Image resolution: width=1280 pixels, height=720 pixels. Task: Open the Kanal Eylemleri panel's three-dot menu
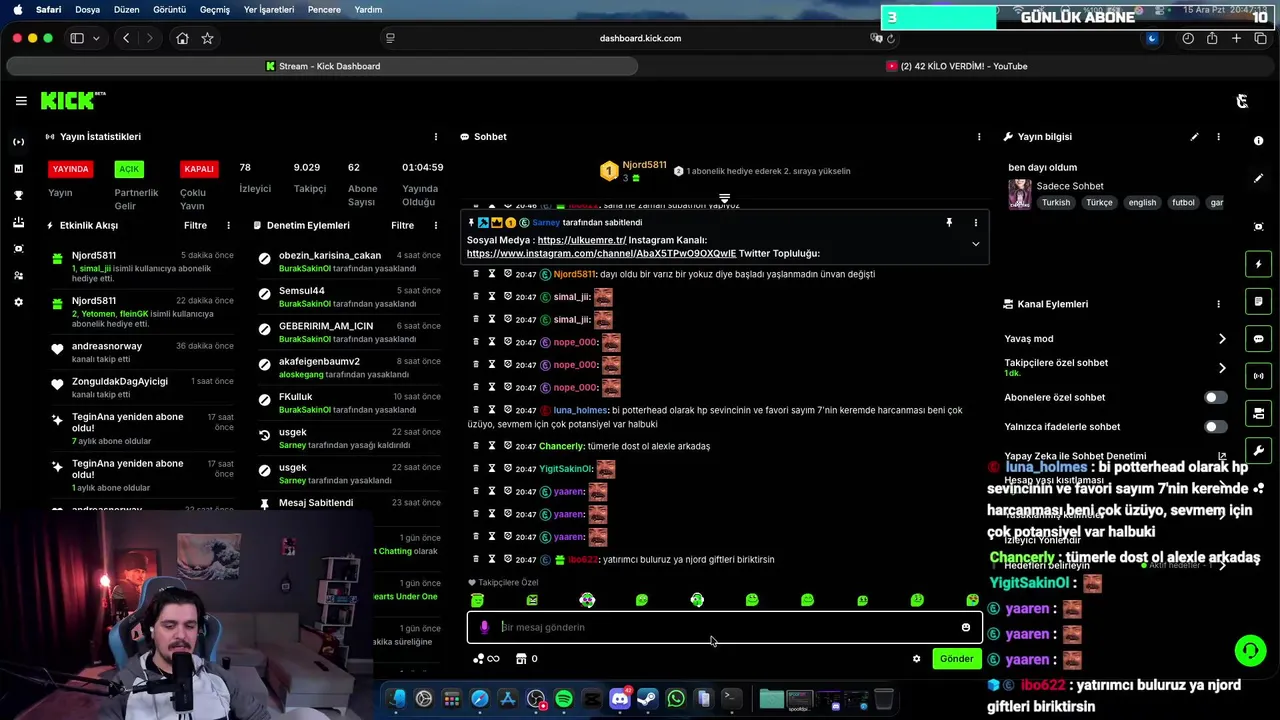1218,304
